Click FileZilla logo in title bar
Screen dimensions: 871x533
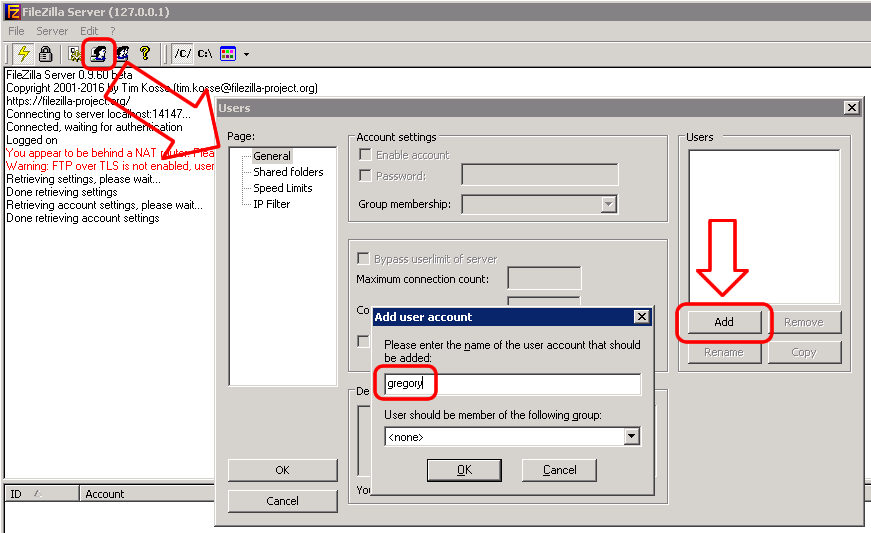click(x=12, y=12)
